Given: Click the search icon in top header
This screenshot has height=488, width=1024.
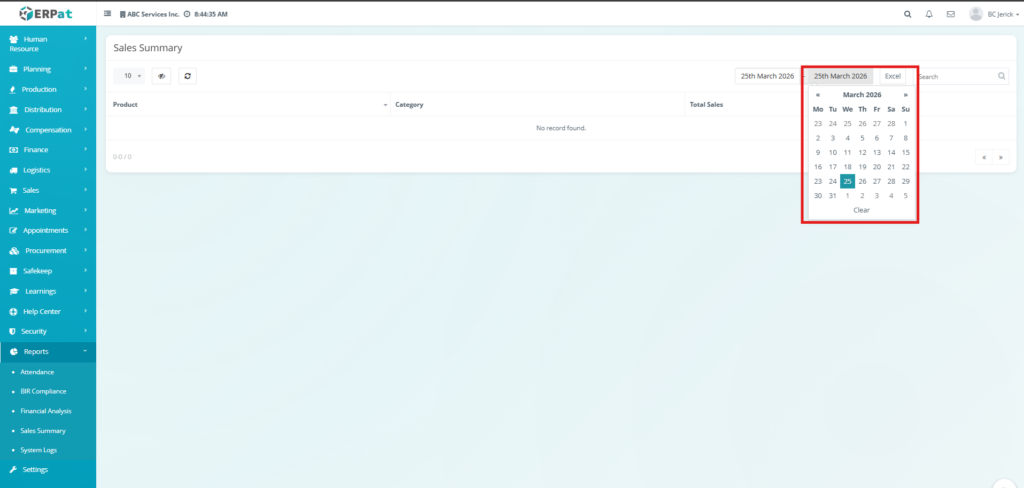Looking at the screenshot, I should click(907, 14).
